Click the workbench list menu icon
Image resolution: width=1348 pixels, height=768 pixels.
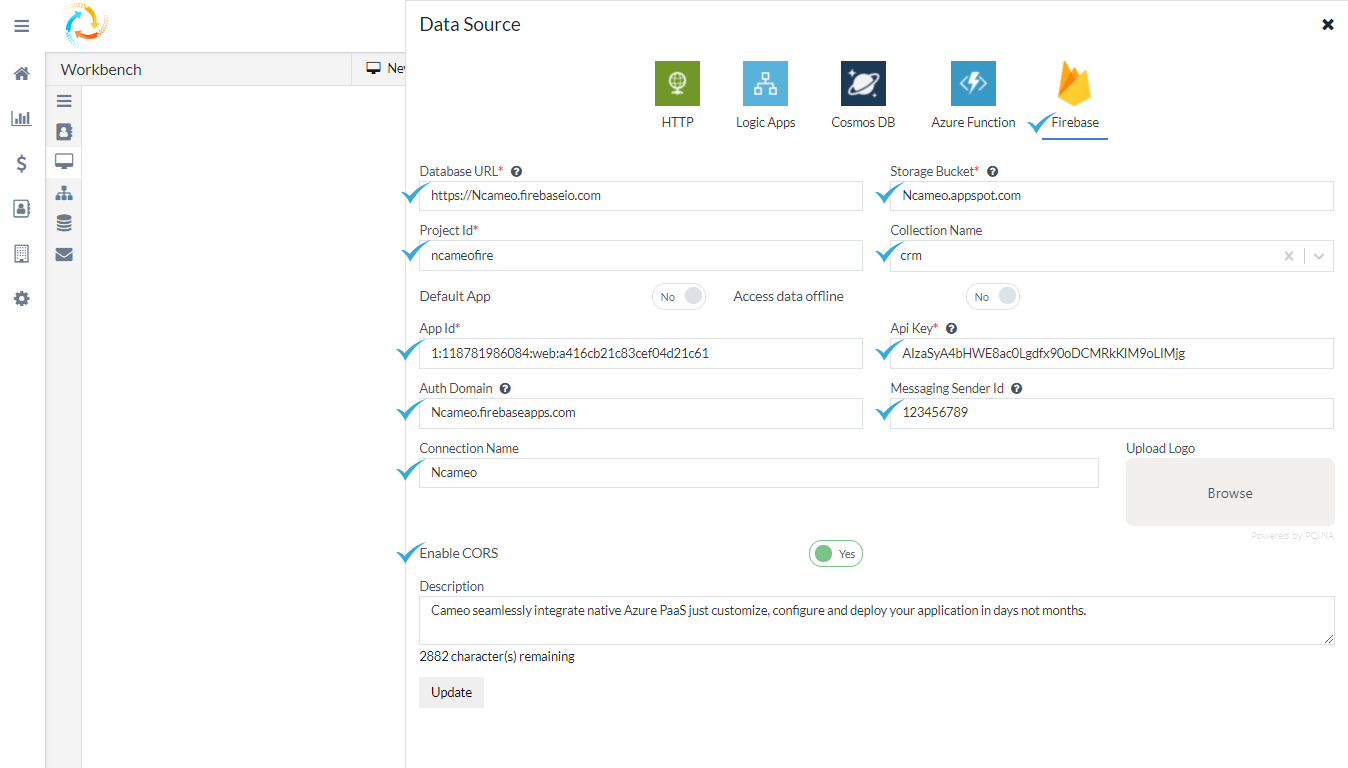tap(64, 101)
